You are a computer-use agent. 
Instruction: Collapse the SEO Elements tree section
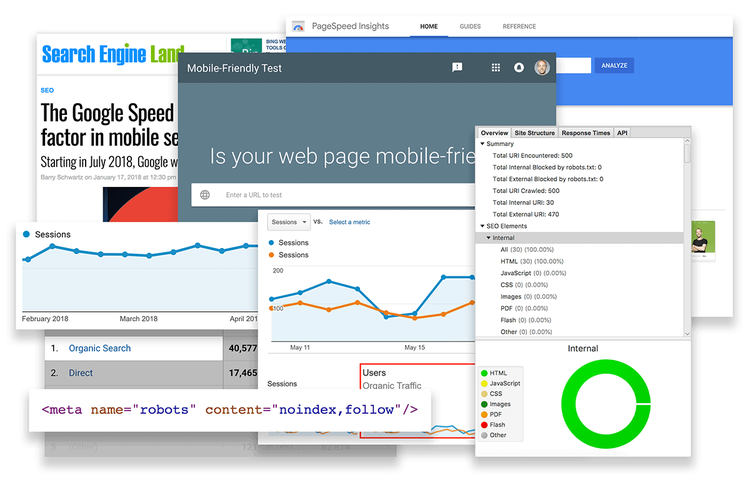(x=482, y=226)
